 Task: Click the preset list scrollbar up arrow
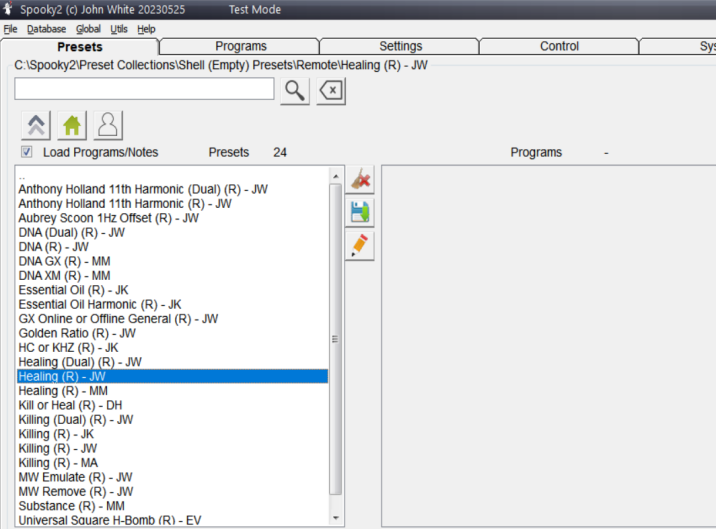[x=336, y=173]
